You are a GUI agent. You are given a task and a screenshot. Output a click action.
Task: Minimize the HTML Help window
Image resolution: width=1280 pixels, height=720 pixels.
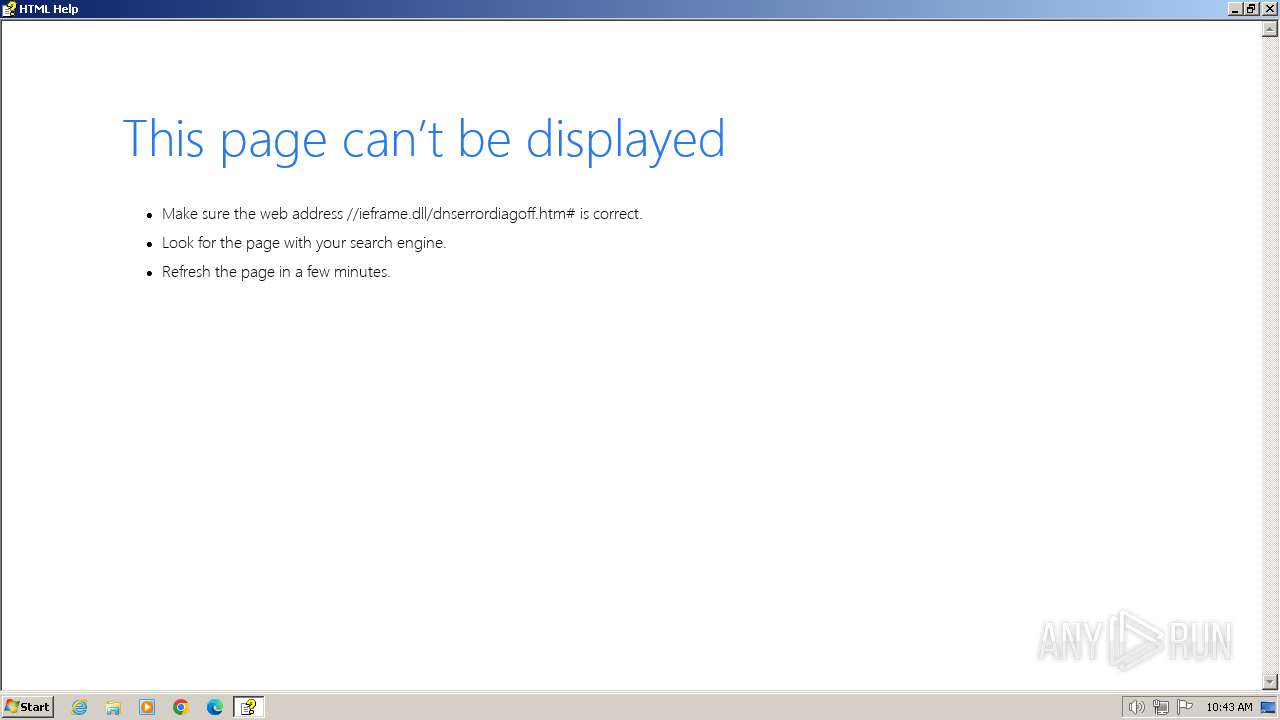tap(1235, 9)
